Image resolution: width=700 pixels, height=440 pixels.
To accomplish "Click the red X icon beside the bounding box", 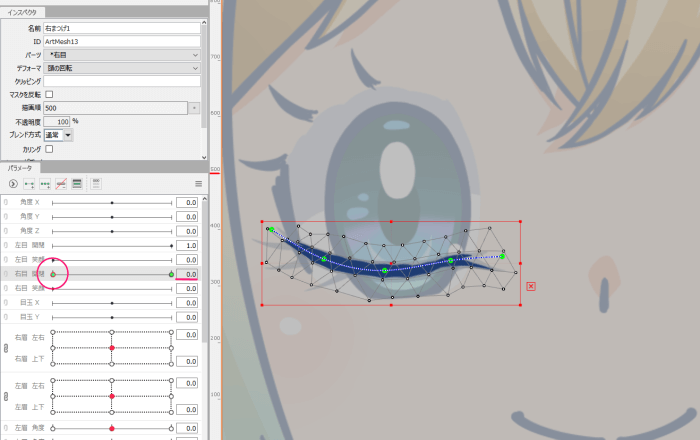I will point(531,286).
